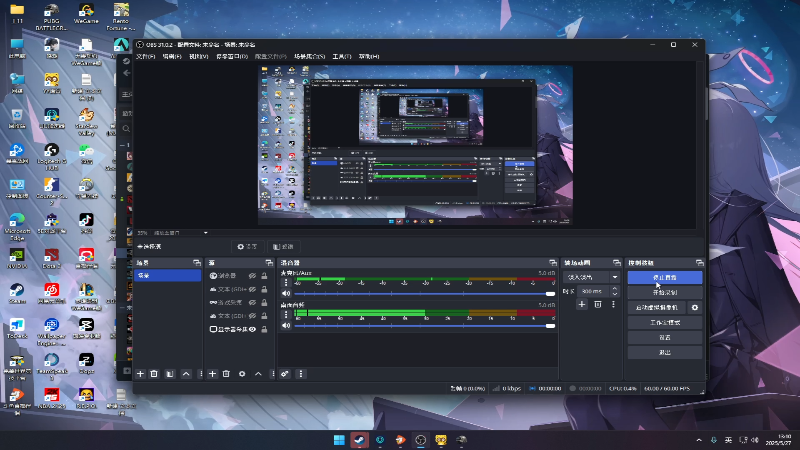Open the Help (H) menu
This screenshot has width=800, height=450.
[369, 57]
